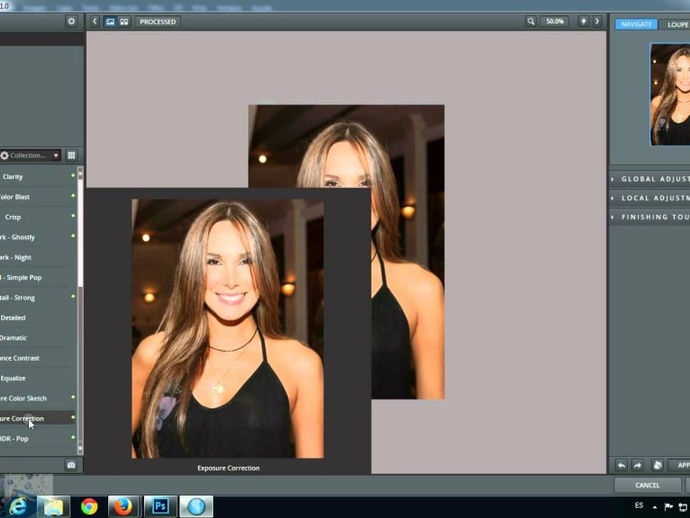Open Internet Explorer from the taskbar

(x=18, y=507)
